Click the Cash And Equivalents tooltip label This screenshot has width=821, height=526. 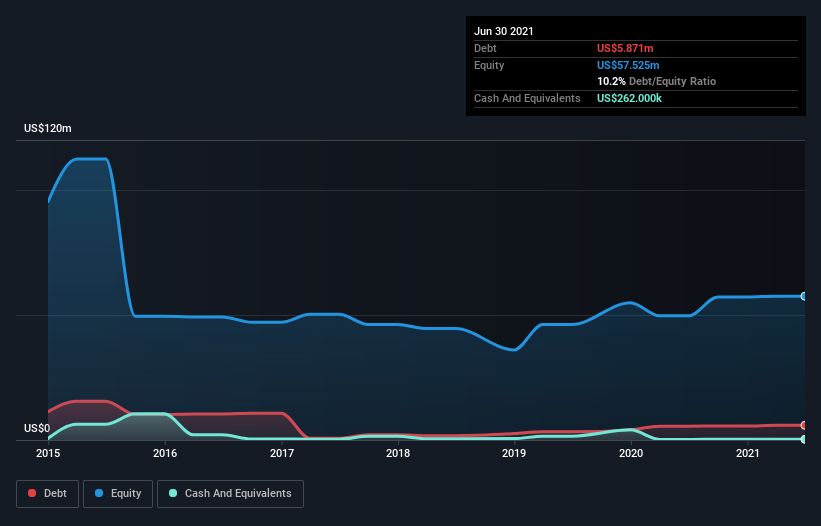tap(527, 98)
